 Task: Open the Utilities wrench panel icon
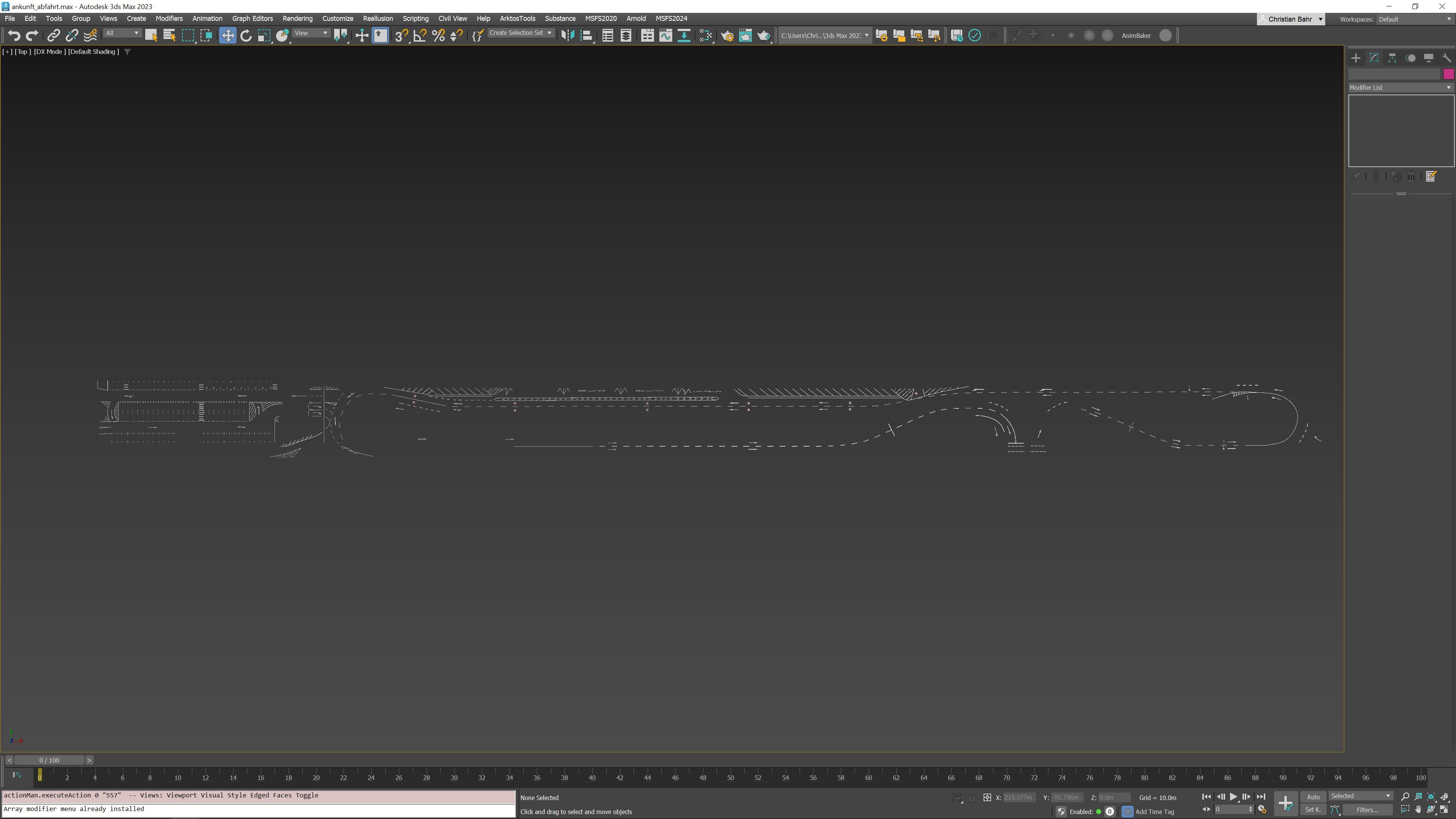tap(1447, 58)
